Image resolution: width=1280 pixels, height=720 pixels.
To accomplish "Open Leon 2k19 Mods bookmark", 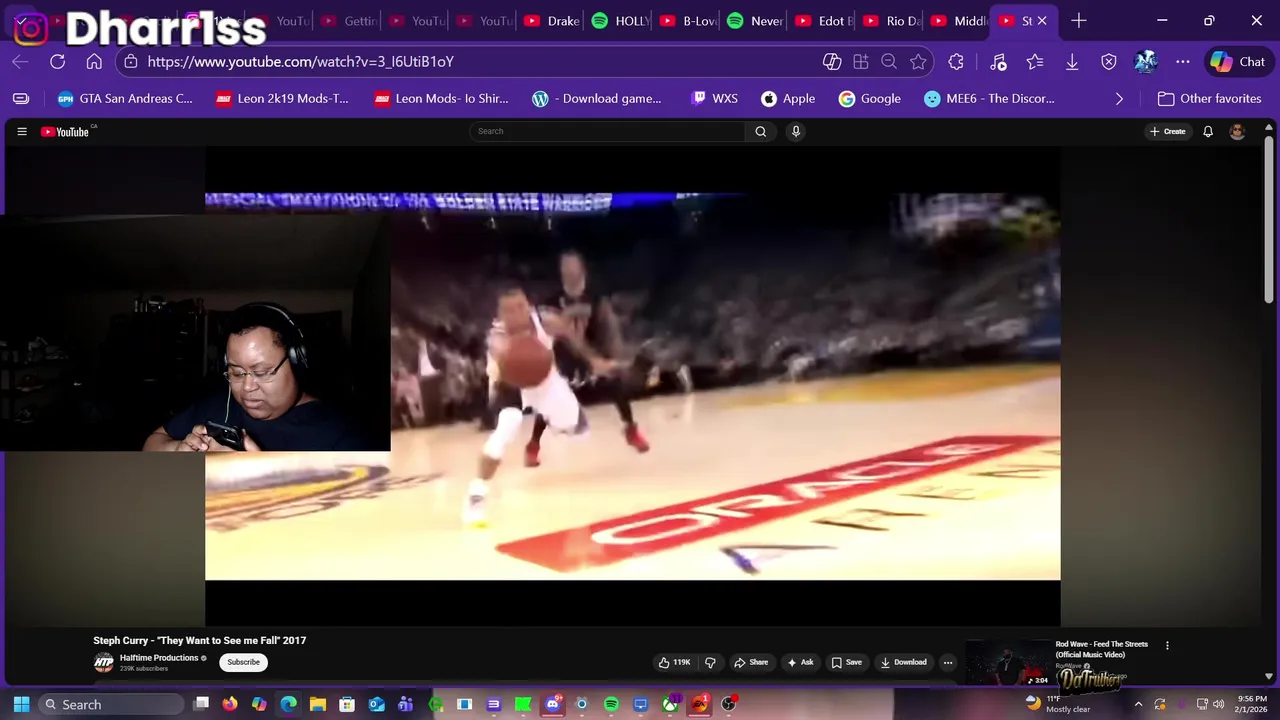I will (x=282, y=99).
